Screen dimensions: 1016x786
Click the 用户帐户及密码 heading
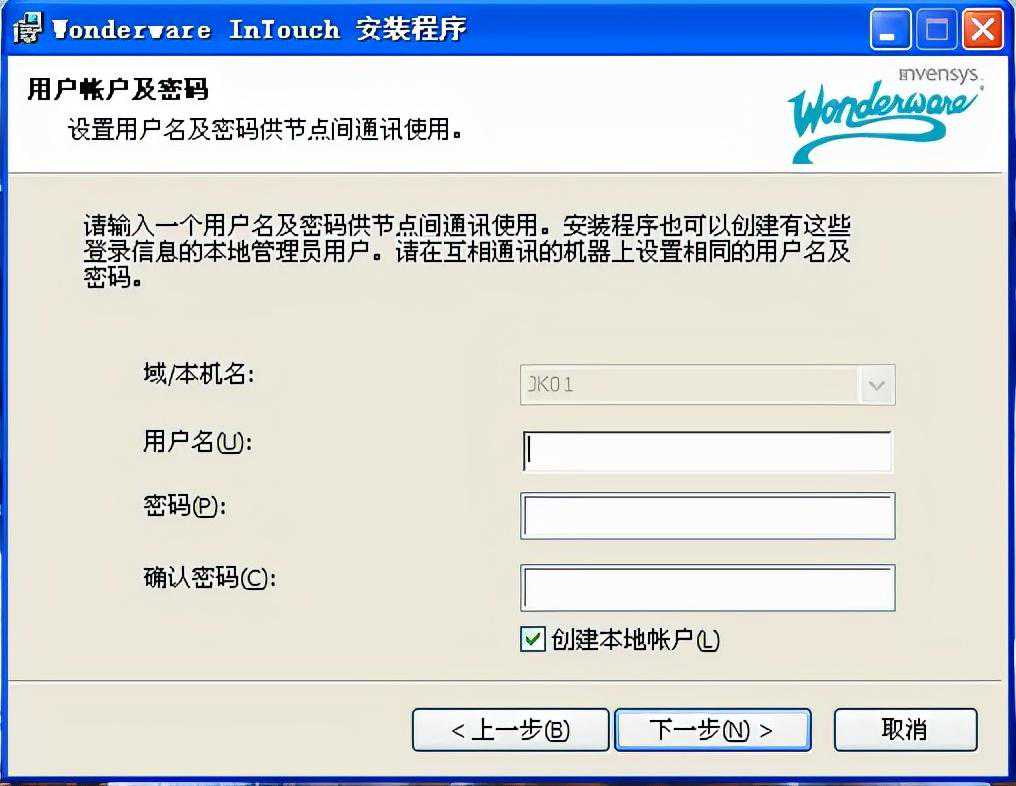118,89
